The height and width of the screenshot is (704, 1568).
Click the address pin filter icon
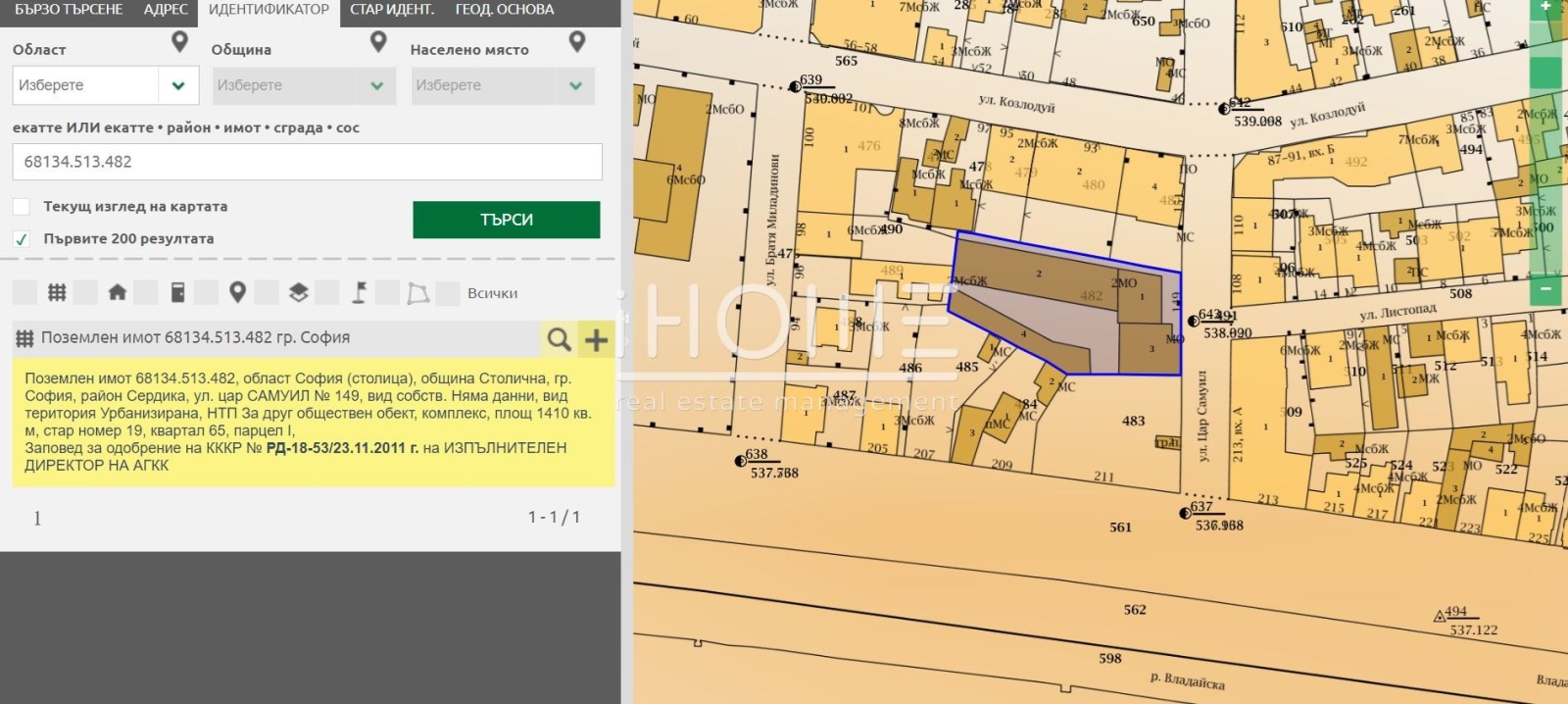pos(237,292)
